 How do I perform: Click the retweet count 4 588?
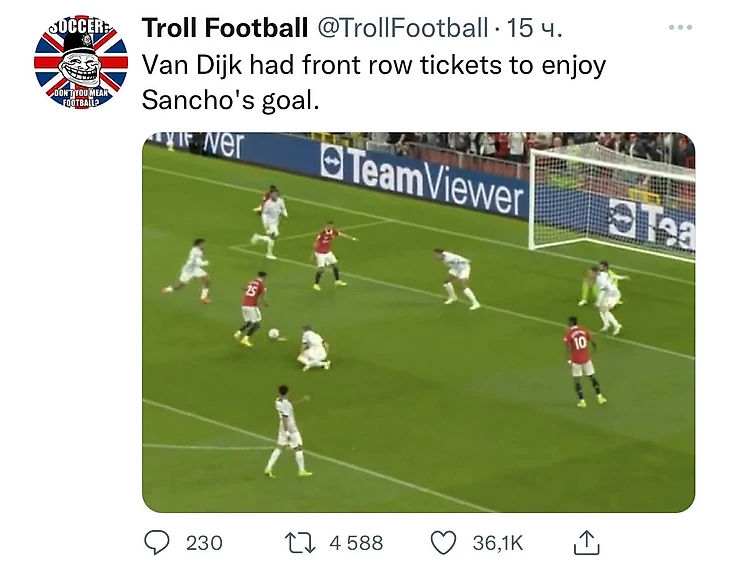[x=356, y=542]
